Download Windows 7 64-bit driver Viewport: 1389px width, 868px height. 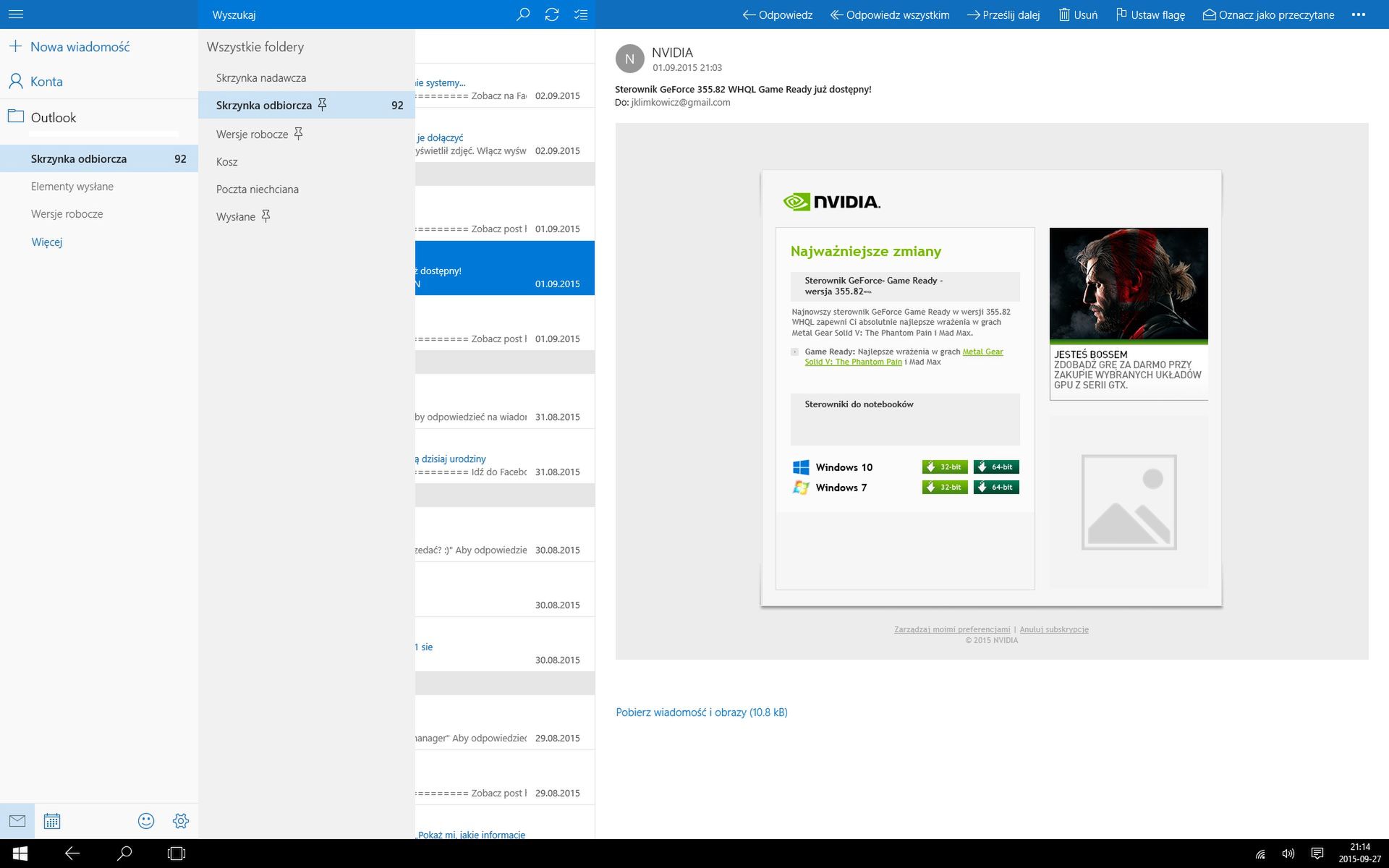click(996, 487)
